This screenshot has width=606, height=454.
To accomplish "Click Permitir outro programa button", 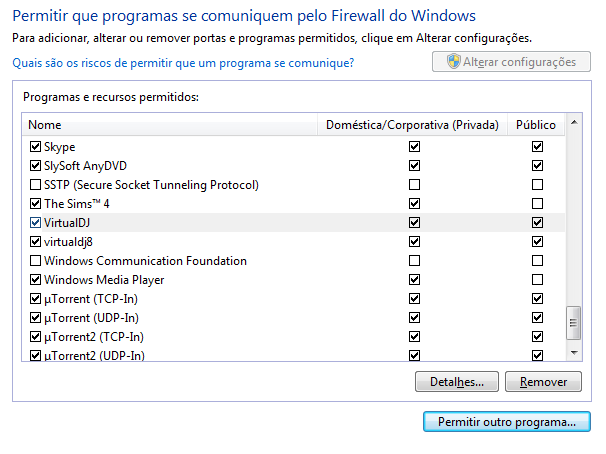I will [x=507, y=422].
